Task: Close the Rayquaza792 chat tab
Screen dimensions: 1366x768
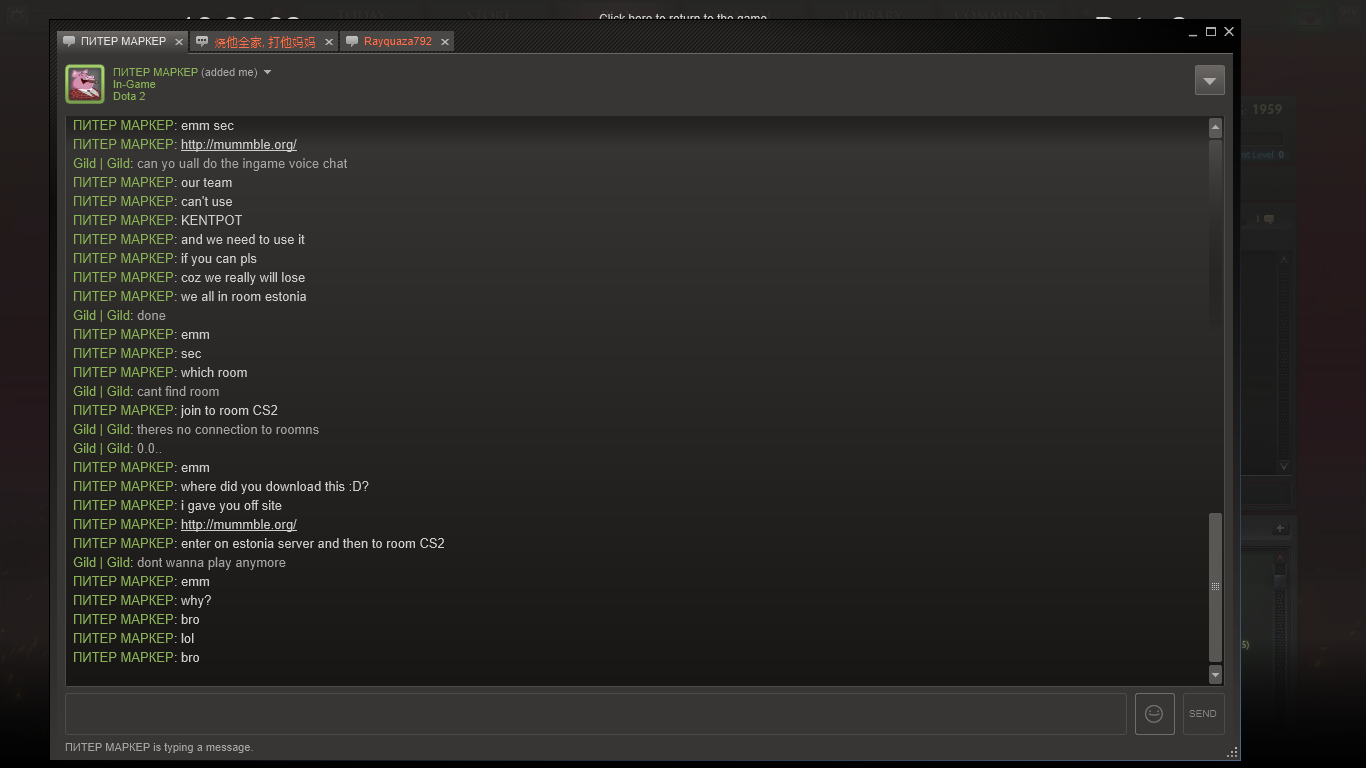Action: coord(445,42)
